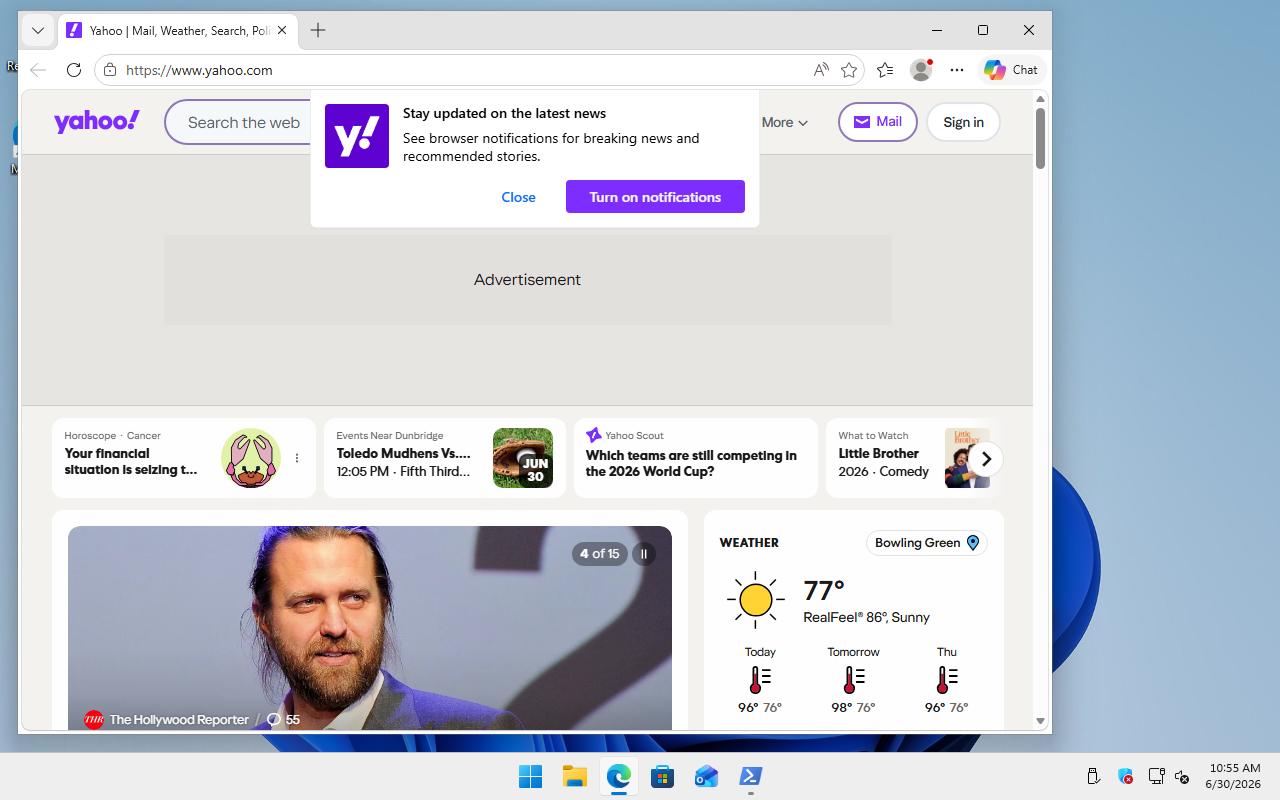Click the JUN 30 baseball event thumbnail

click(x=523, y=458)
